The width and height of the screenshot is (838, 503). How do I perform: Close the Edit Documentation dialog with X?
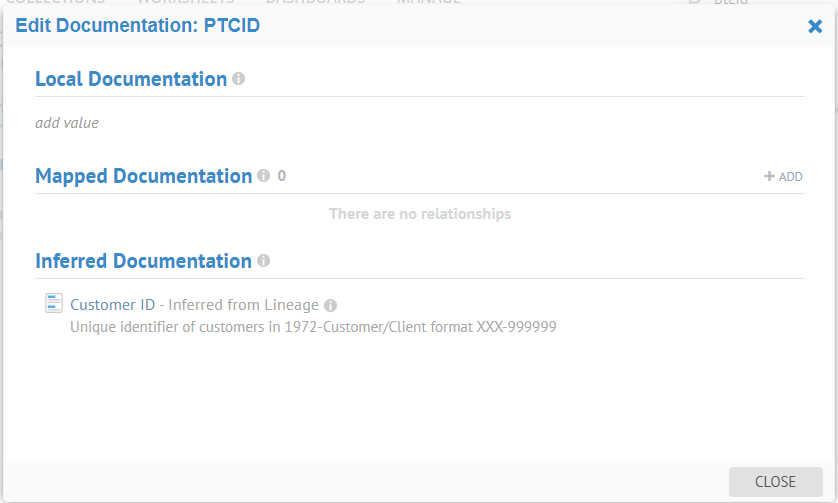click(x=815, y=27)
